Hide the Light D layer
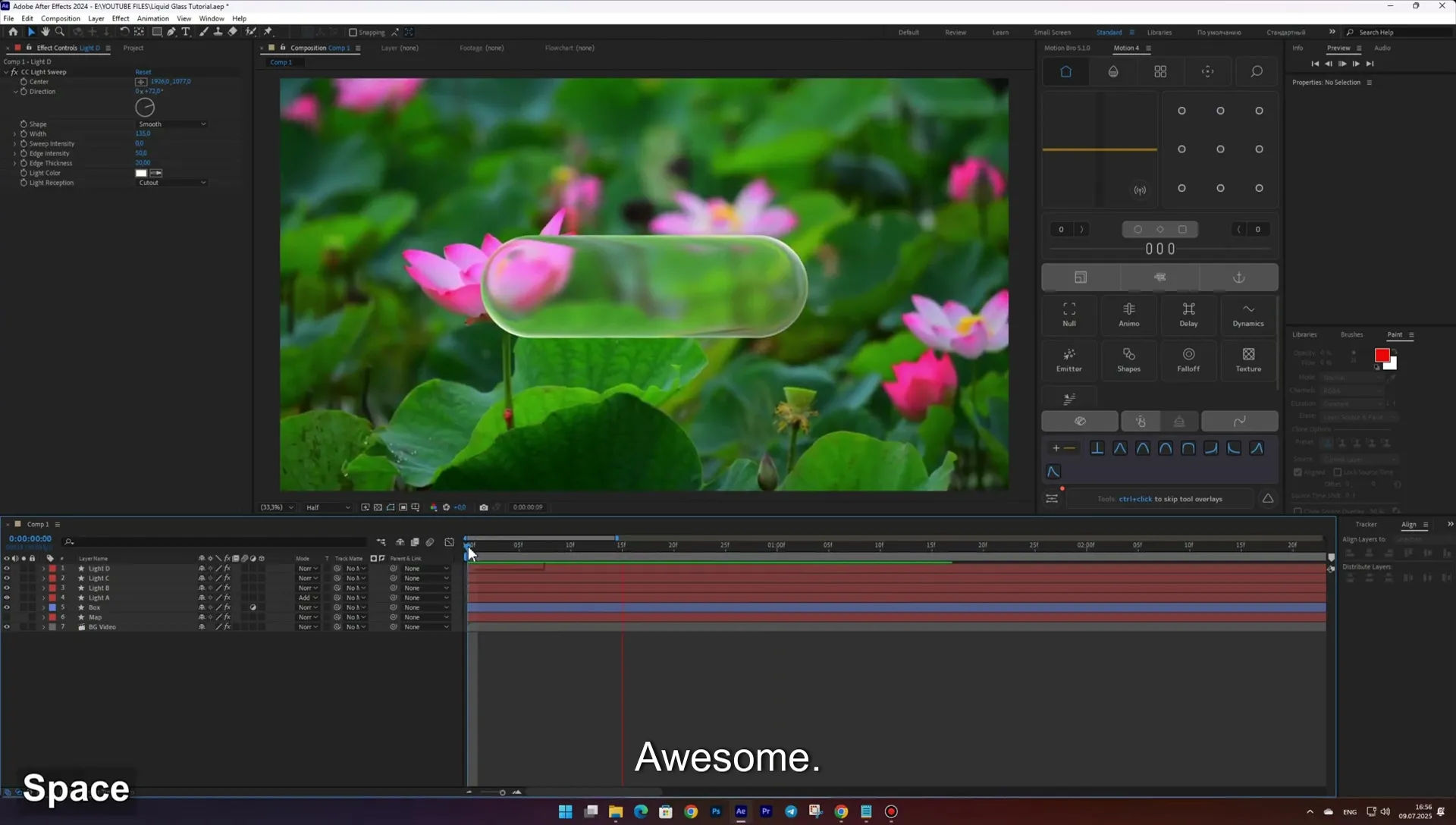1456x825 pixels. 7,568
